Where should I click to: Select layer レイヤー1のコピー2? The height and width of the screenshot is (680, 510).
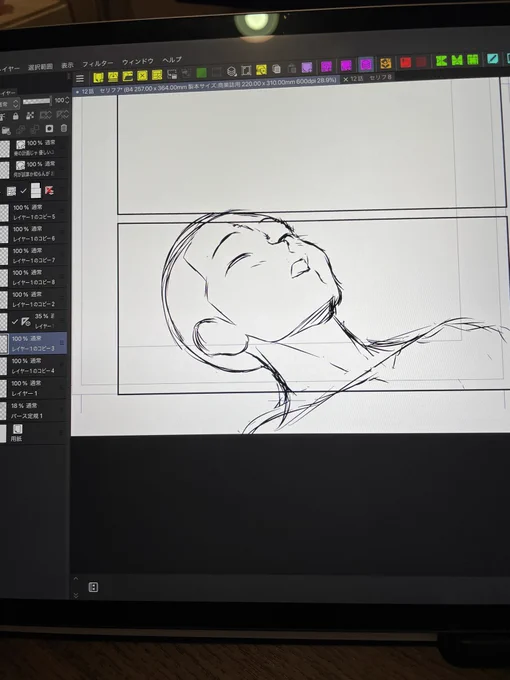click(x=34, y=299)
